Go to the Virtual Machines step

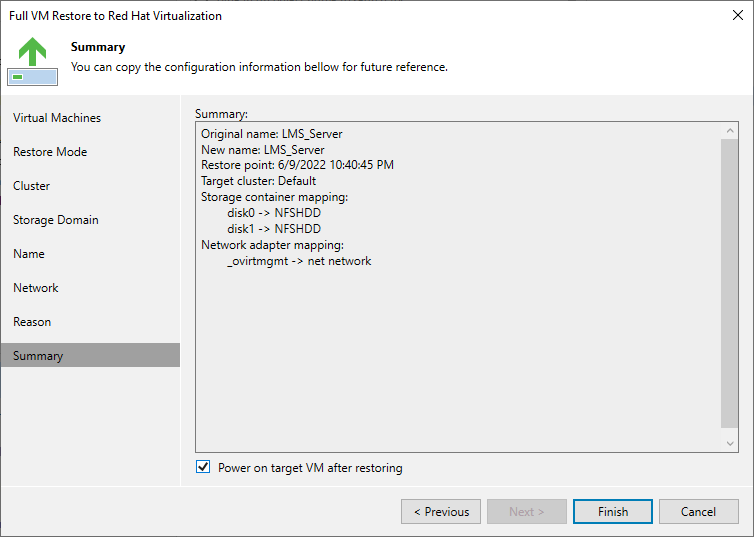[x=57, y=118]
